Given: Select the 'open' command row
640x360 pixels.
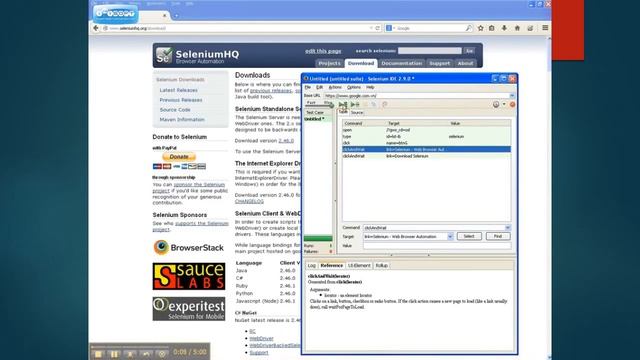Looking at the screenshot, I should pyautogui.click(x=427, y=130).
